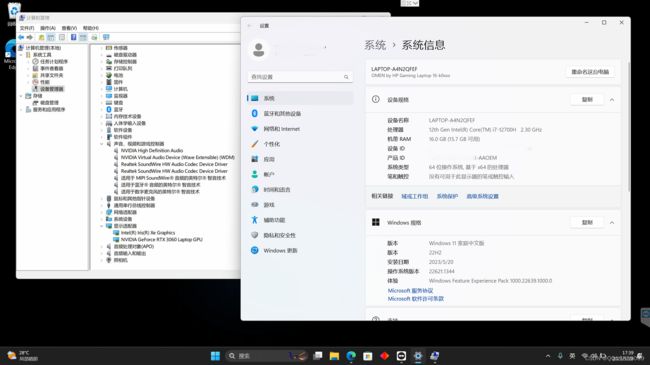Select 任务计划程序 in the left tree
The height and width of the screenshot is (365, 650).
point(53,61)
